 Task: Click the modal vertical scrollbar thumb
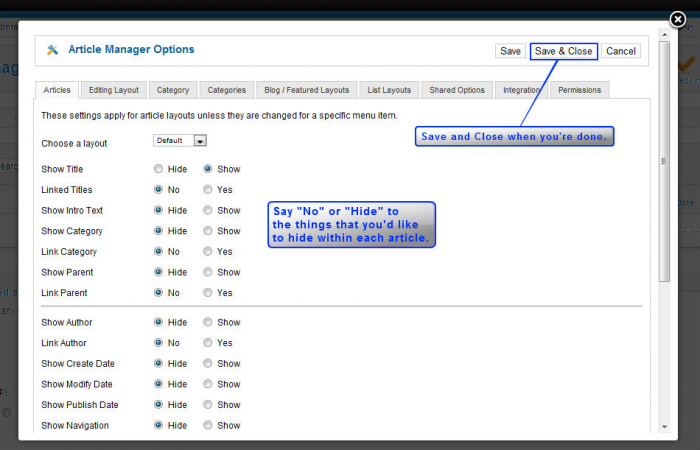point(664,161)
